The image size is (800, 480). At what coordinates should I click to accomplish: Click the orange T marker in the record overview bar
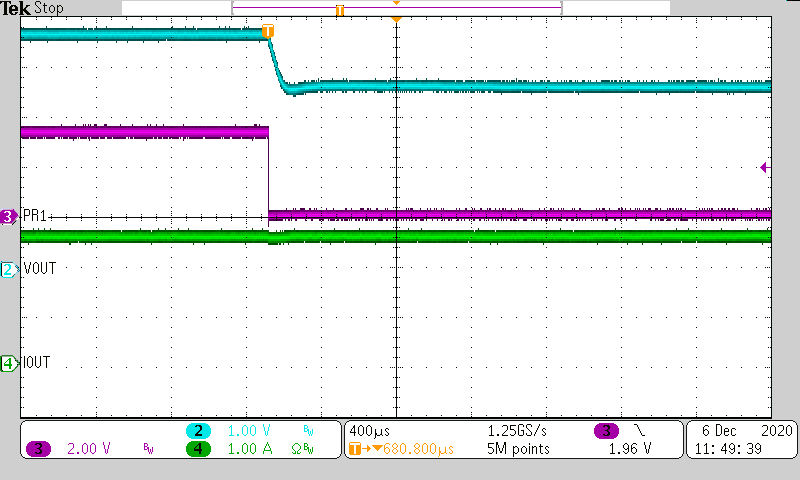pos(340,10)
